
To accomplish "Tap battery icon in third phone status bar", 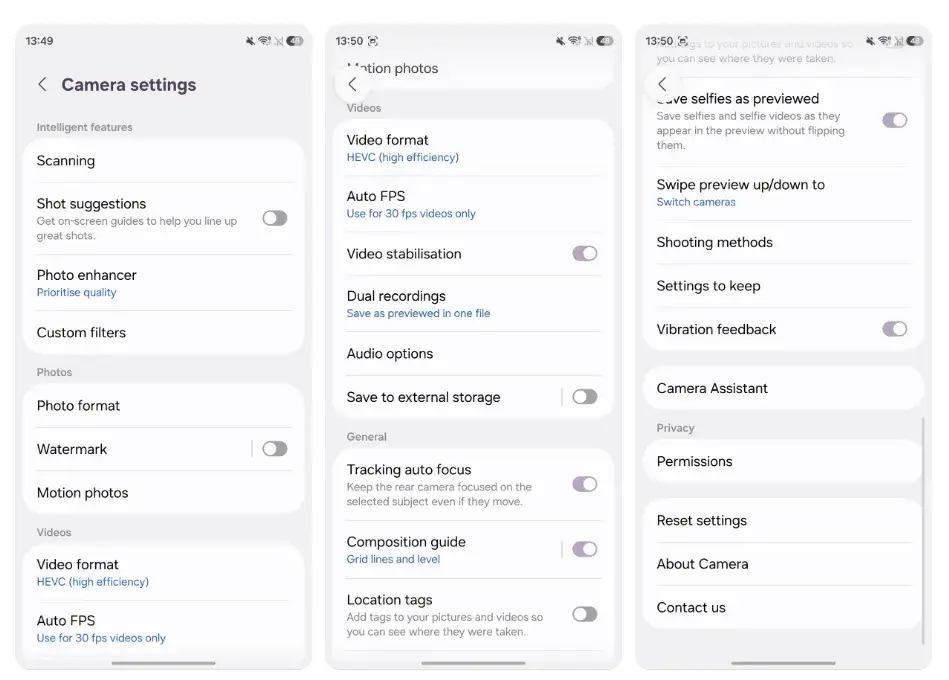I will pyautogui.click(x=915, y=41).
